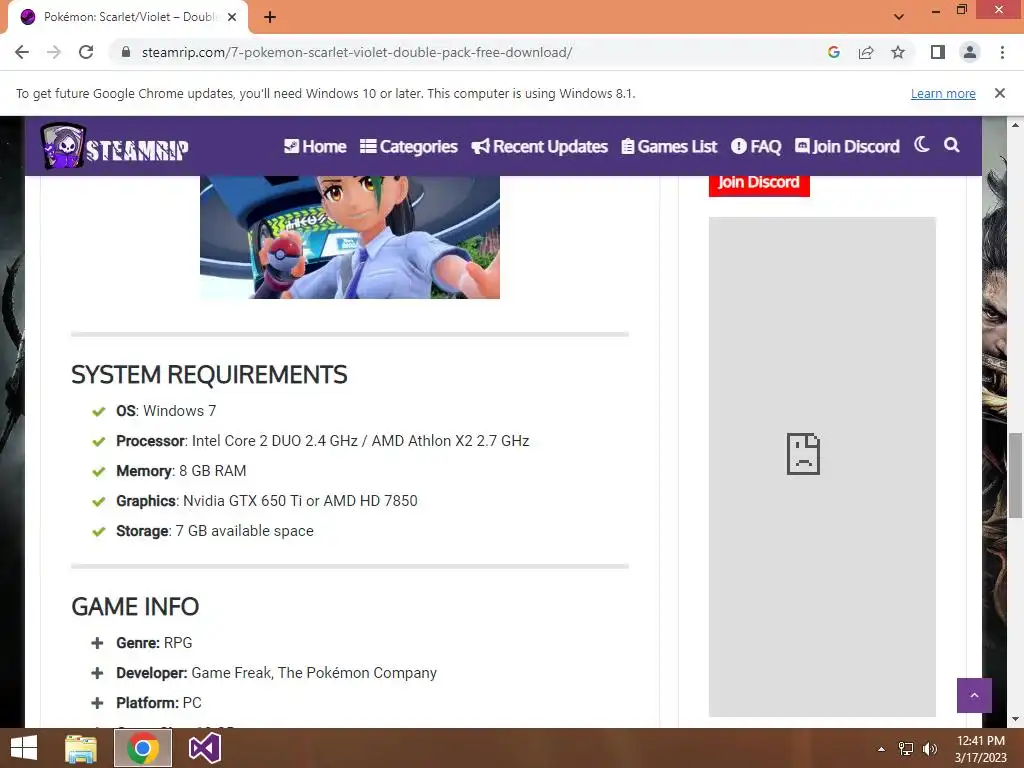Image resolution: width=1024 pixels, height=768 pixels.
Task: Open Recent Updates page
Action: (x=539, y=146)
